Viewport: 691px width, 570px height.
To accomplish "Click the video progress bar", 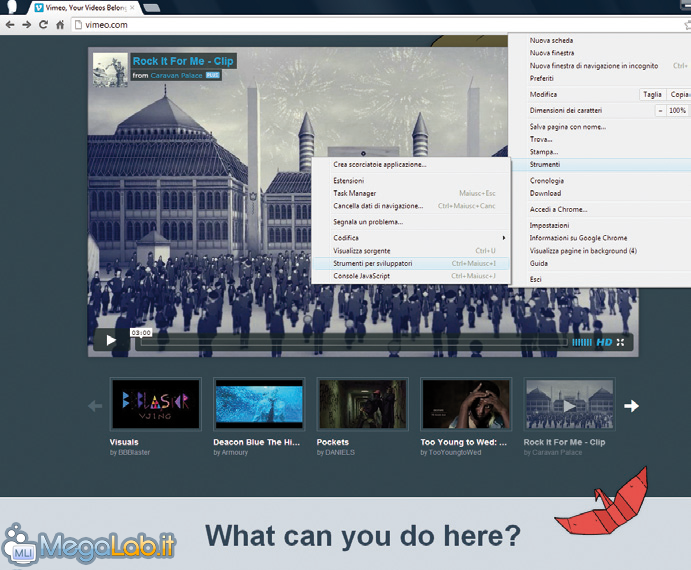I will (x=353, y=342).
